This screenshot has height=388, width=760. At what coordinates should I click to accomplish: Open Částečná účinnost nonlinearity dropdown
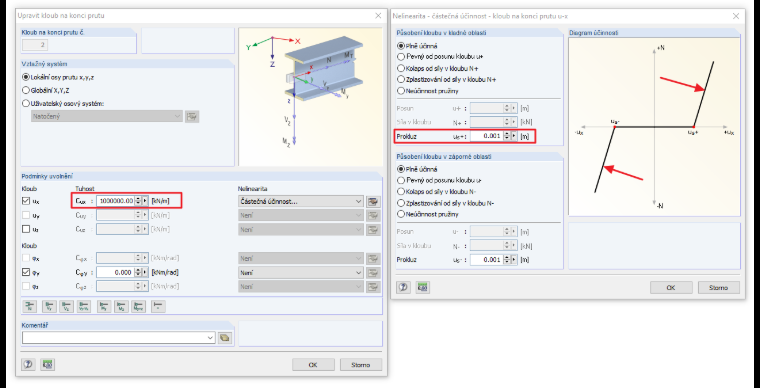(x=301, y=202)
